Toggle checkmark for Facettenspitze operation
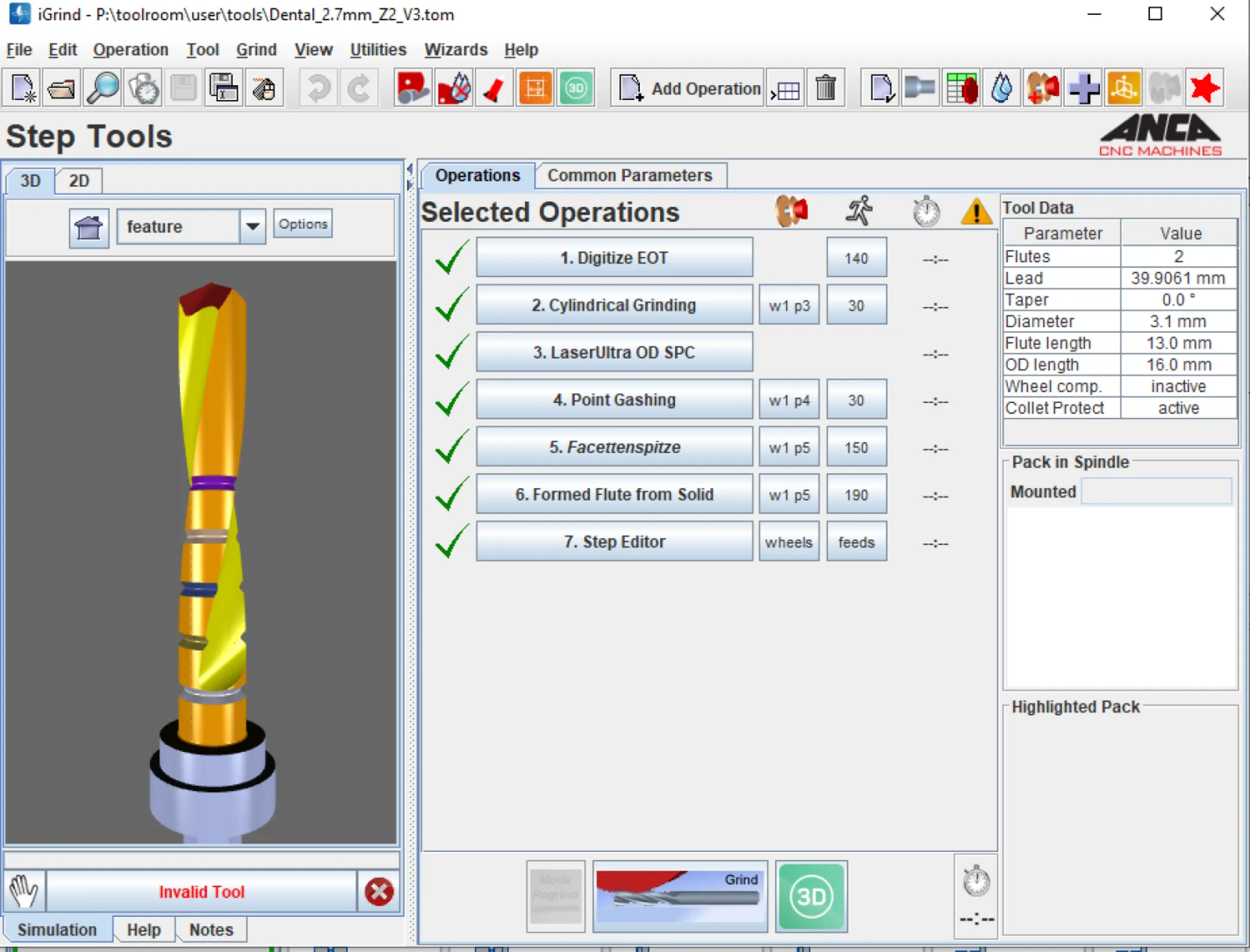The height and width of the screenshot is (952, 1250). point(452,447)
